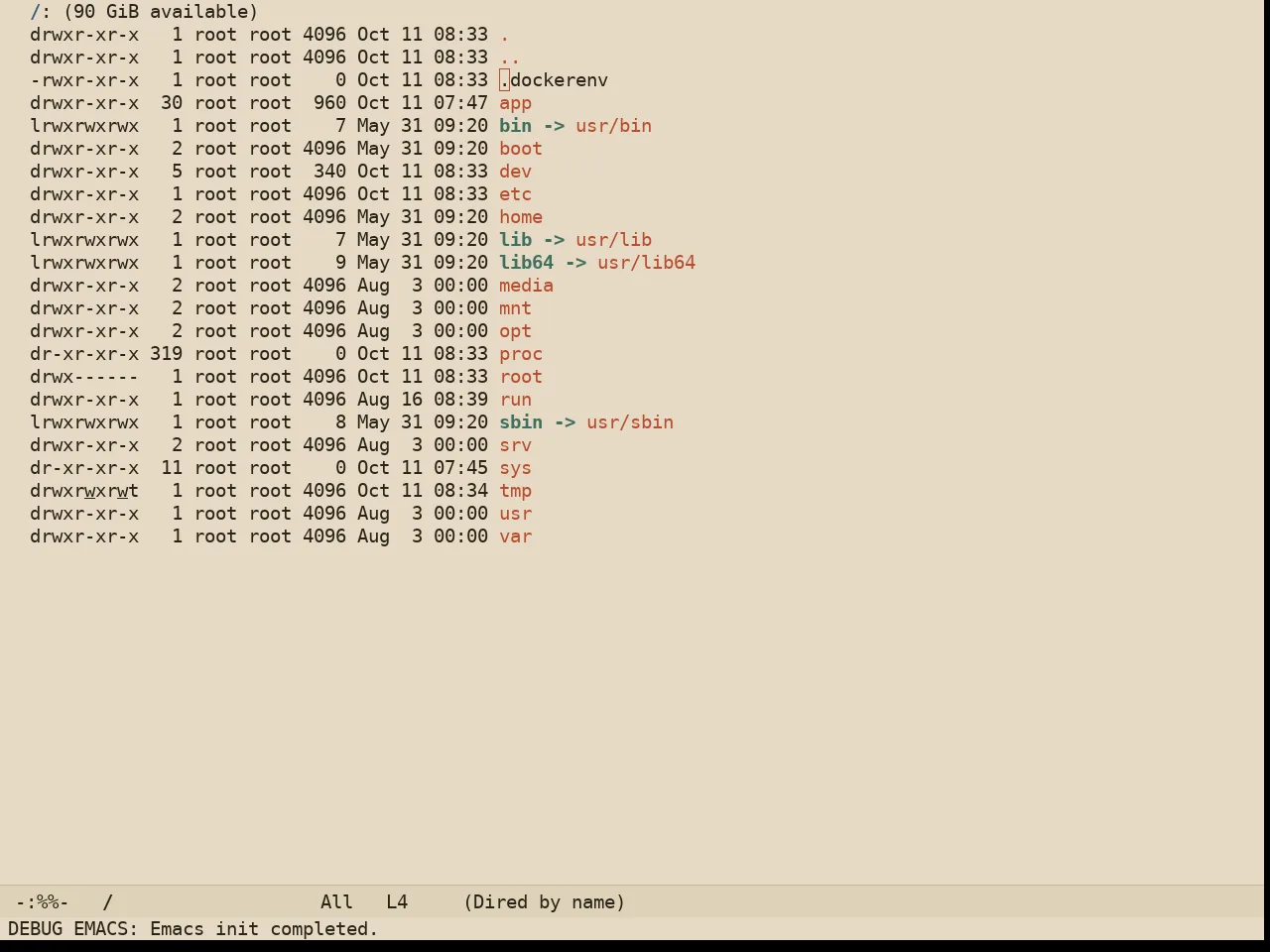Click the 'Emacs init completed.' echo message
Viewport: 1270px width, 952px height.
point(264,929)
